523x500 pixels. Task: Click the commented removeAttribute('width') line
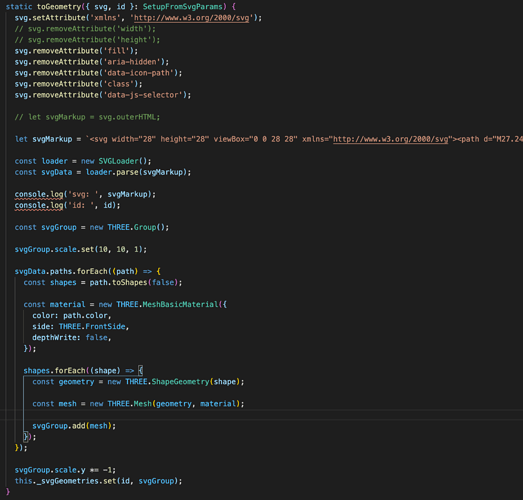click(x=85, y=29)
